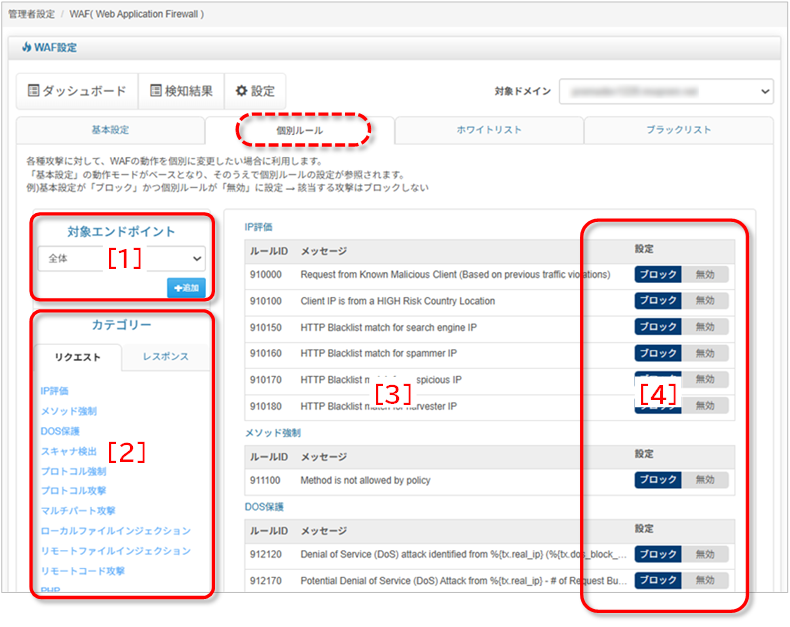Viewport: 790px width, 627px height.
Task: Open the ダッシュボード tab
Action: pos(77,91)
